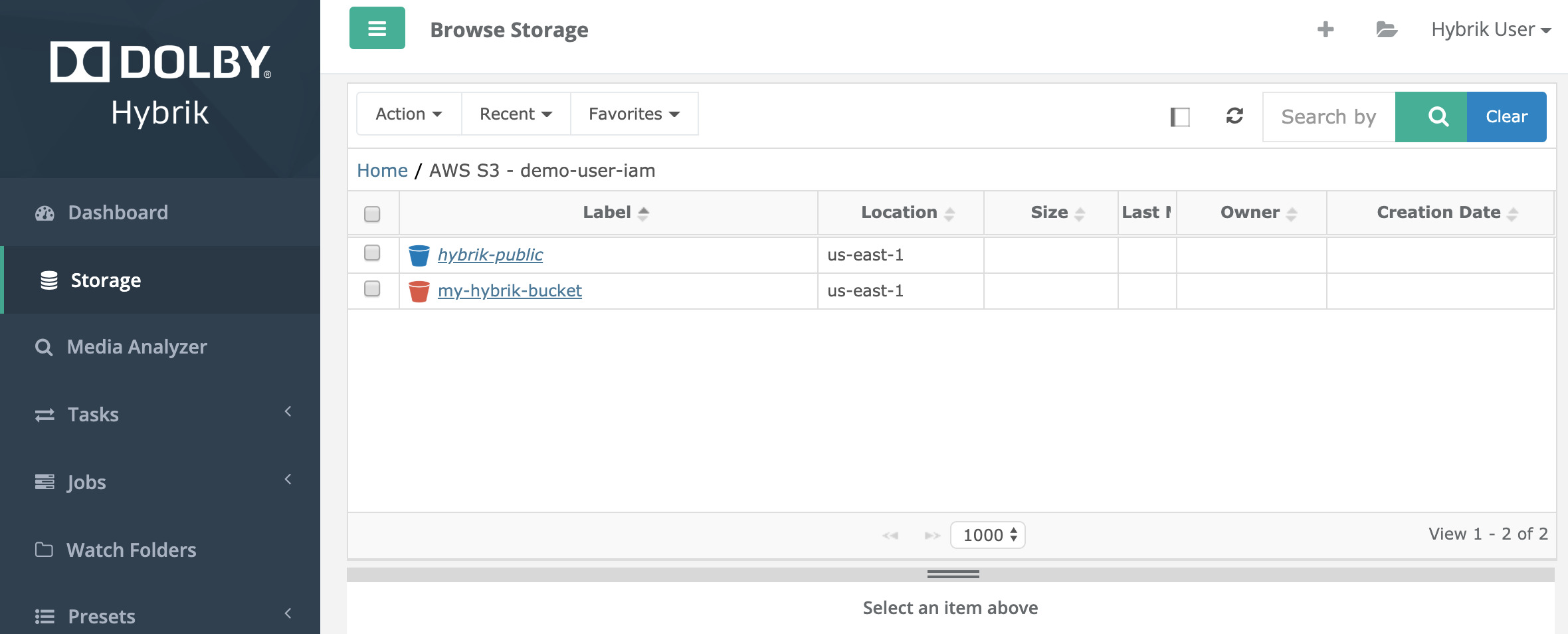Screen dimensions: 1568x634
Task: Click the Dolby Hybrik logo
Action: tap(160, 84)
